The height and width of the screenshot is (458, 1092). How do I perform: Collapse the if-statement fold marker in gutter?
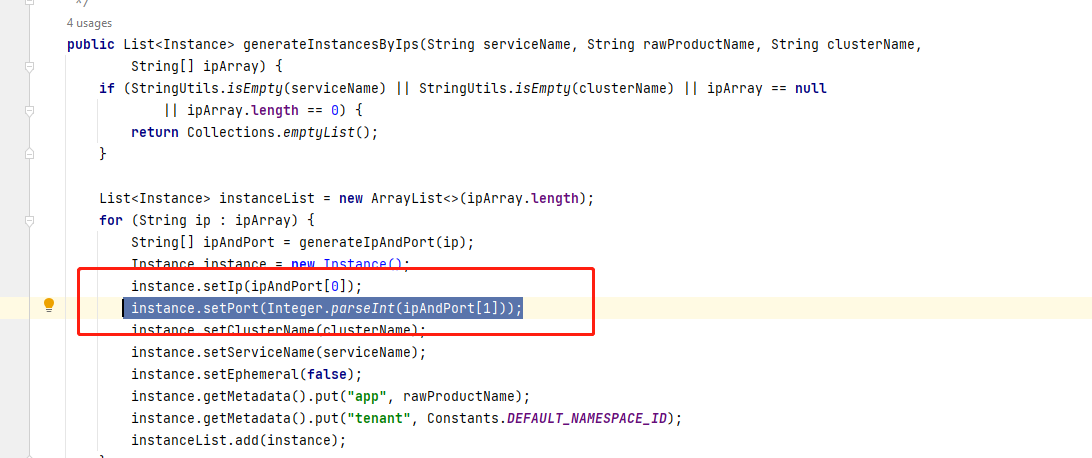tap(29, 110)
